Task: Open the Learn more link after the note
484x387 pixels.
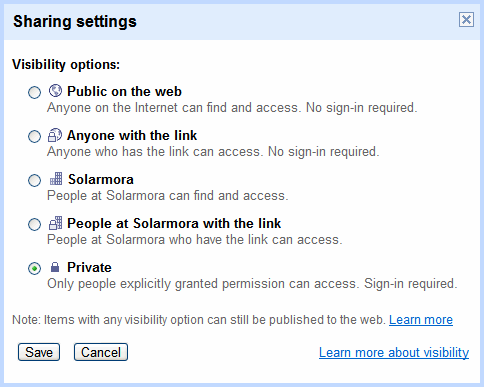Action: pyautogui.click(x=421, y=320)
